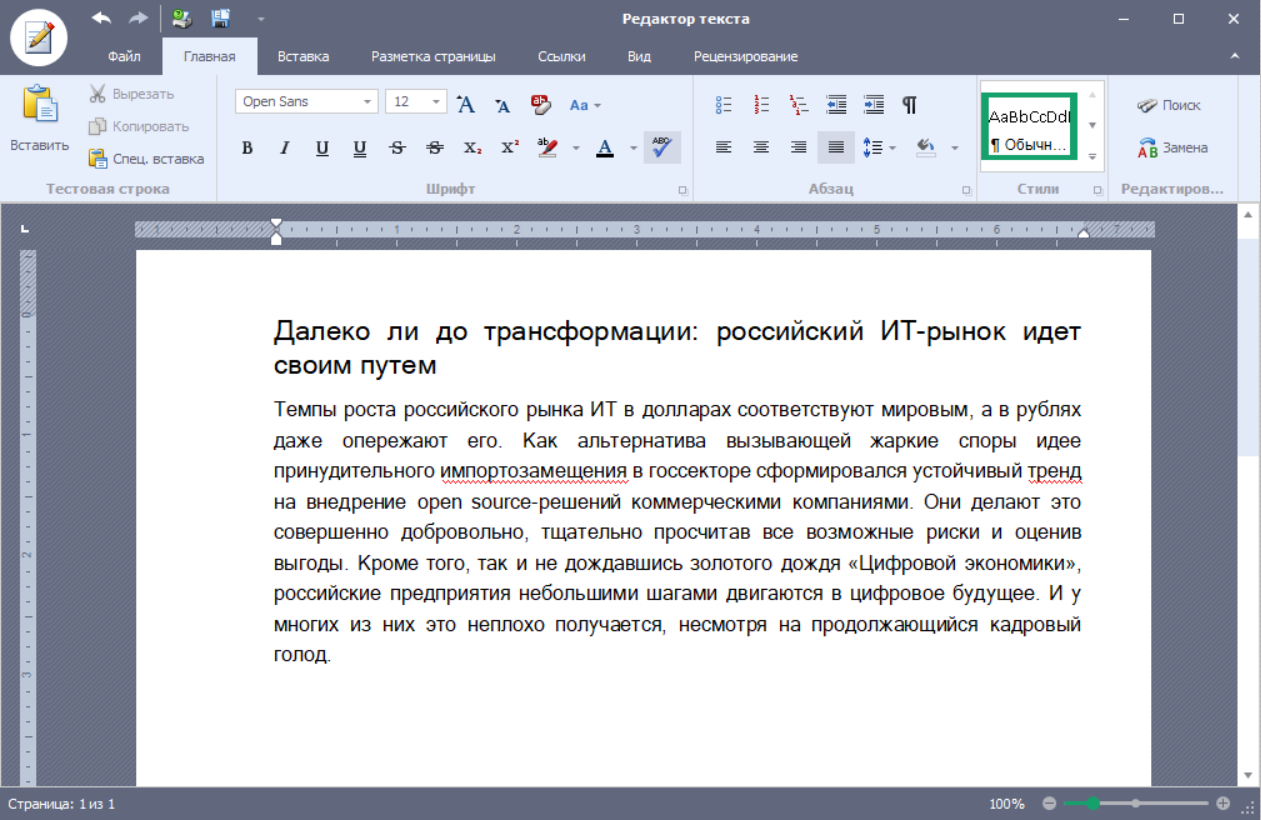This screenshot has height=820, width=1261.
Task: Click the grow font size icon
Action: pos(465,104)
